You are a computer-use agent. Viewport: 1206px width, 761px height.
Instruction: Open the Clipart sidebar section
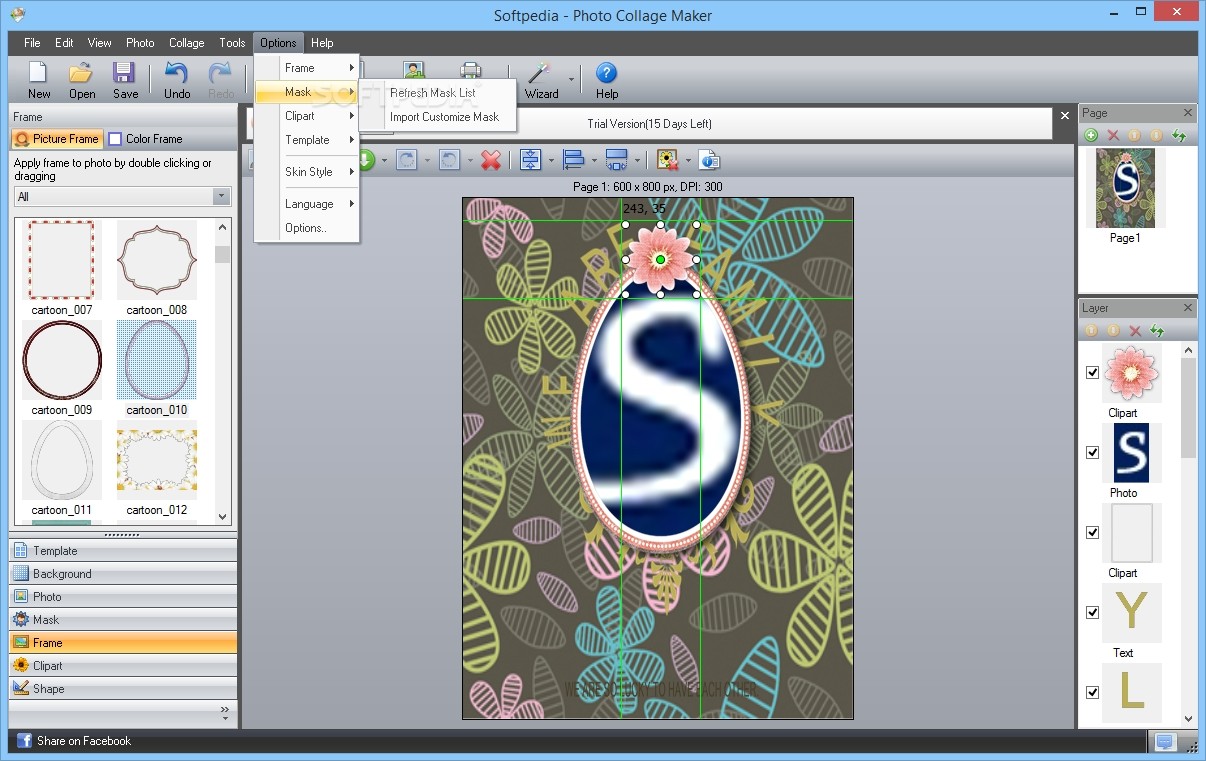123,666
